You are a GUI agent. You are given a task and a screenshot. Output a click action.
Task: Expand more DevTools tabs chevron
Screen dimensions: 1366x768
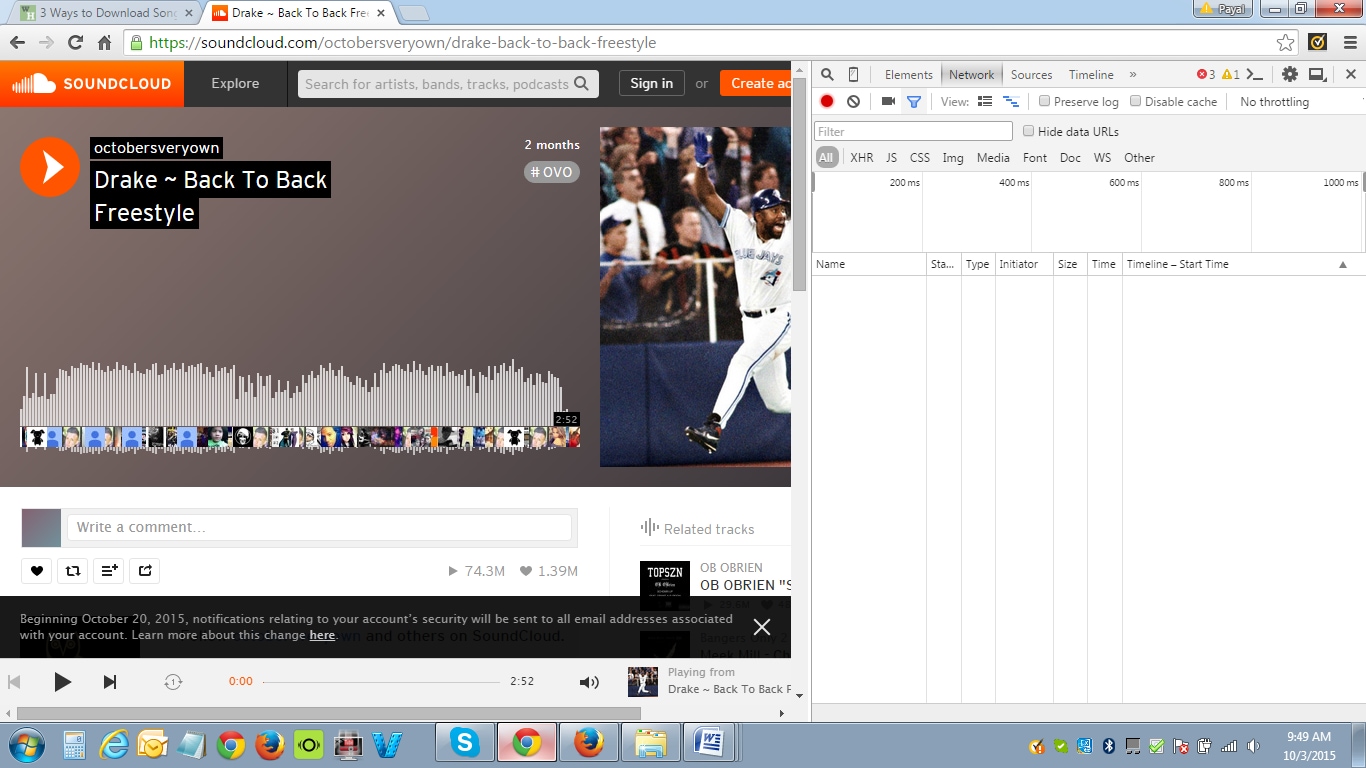[1133, 74]
